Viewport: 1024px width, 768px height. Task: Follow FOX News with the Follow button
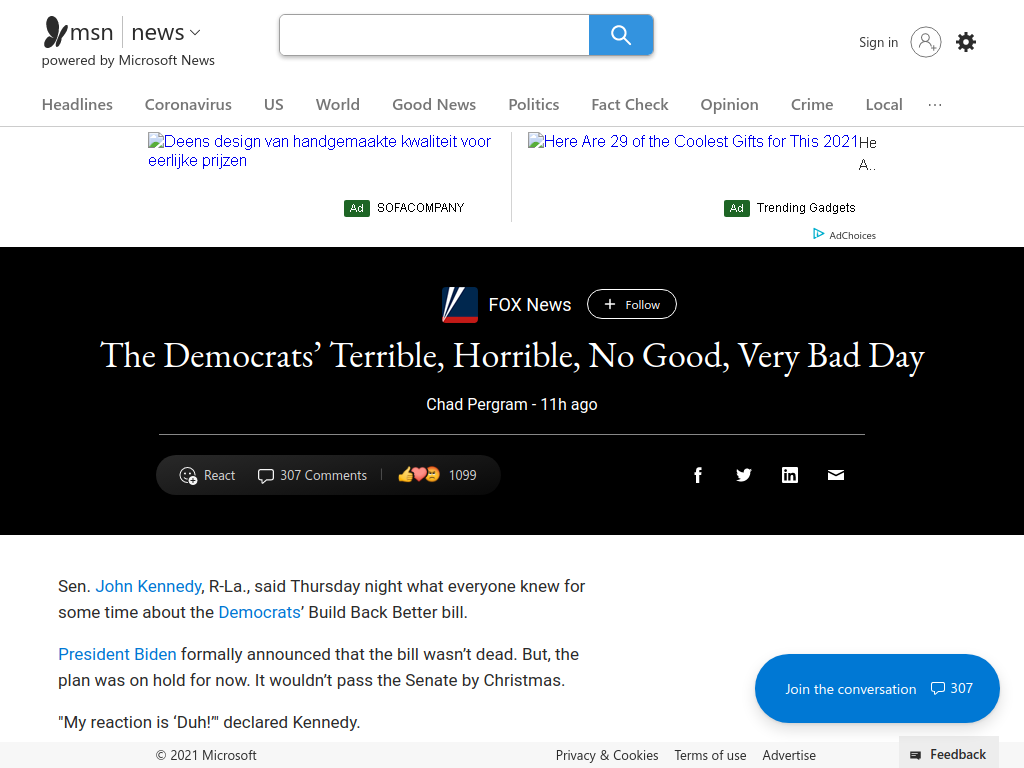pos(632,304)
